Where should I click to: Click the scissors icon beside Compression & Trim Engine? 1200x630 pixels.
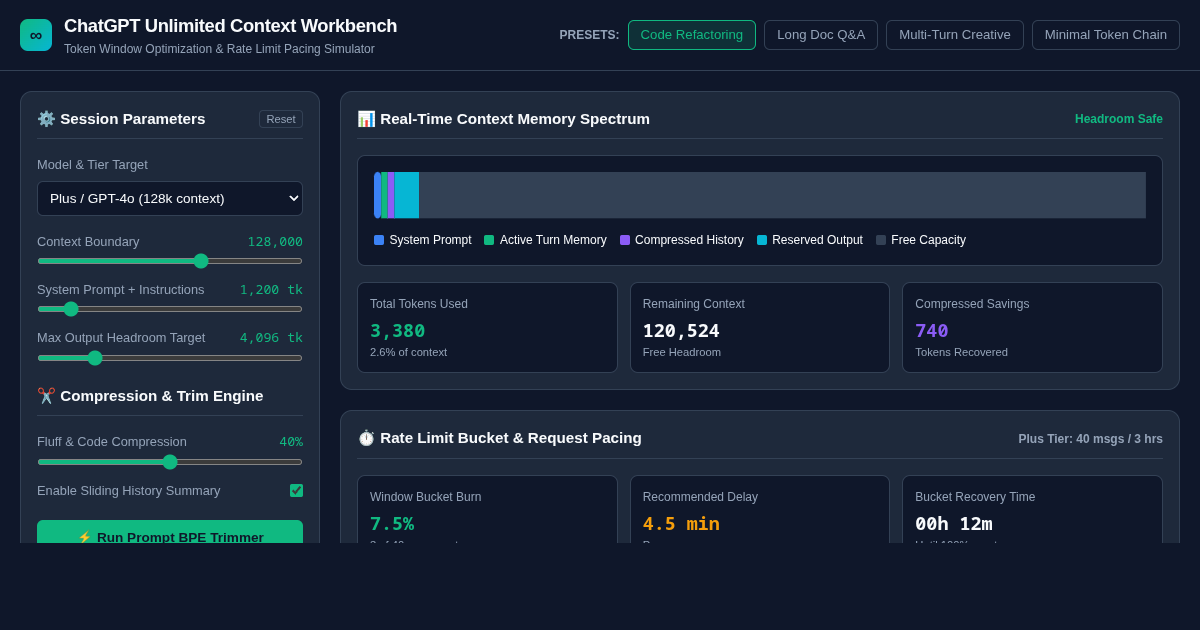[46, 396]
